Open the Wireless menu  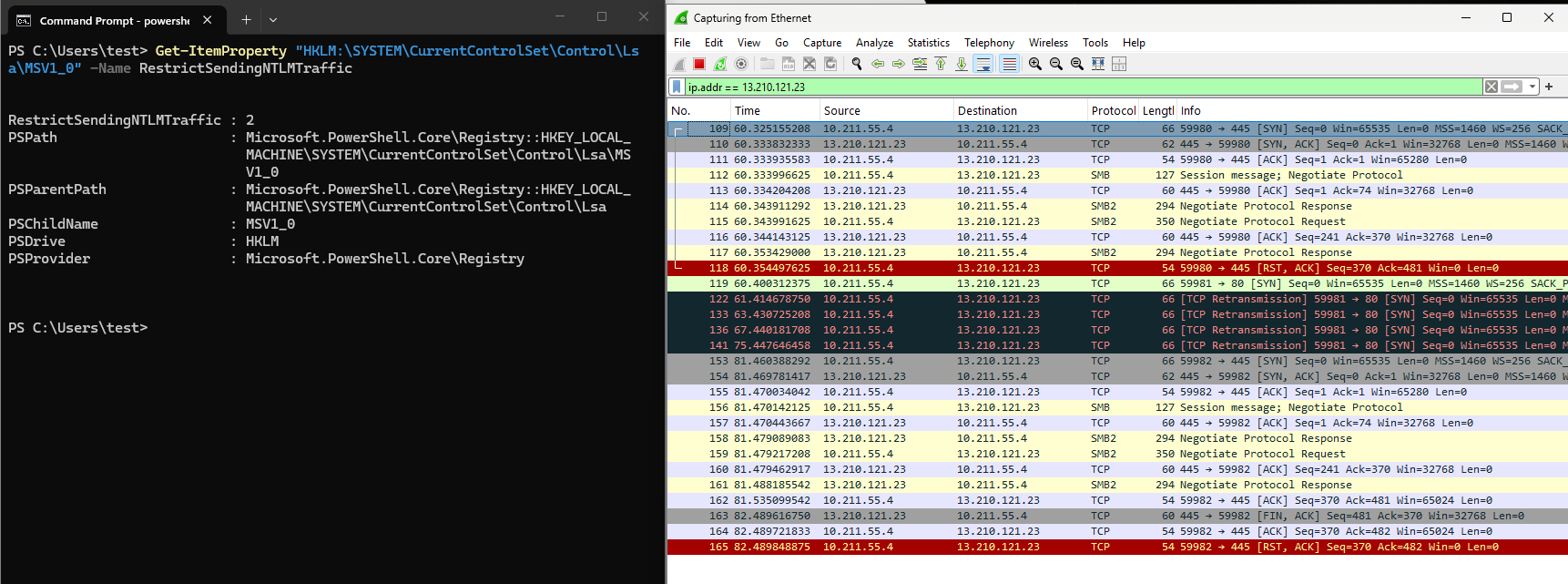pos(1048,43)
